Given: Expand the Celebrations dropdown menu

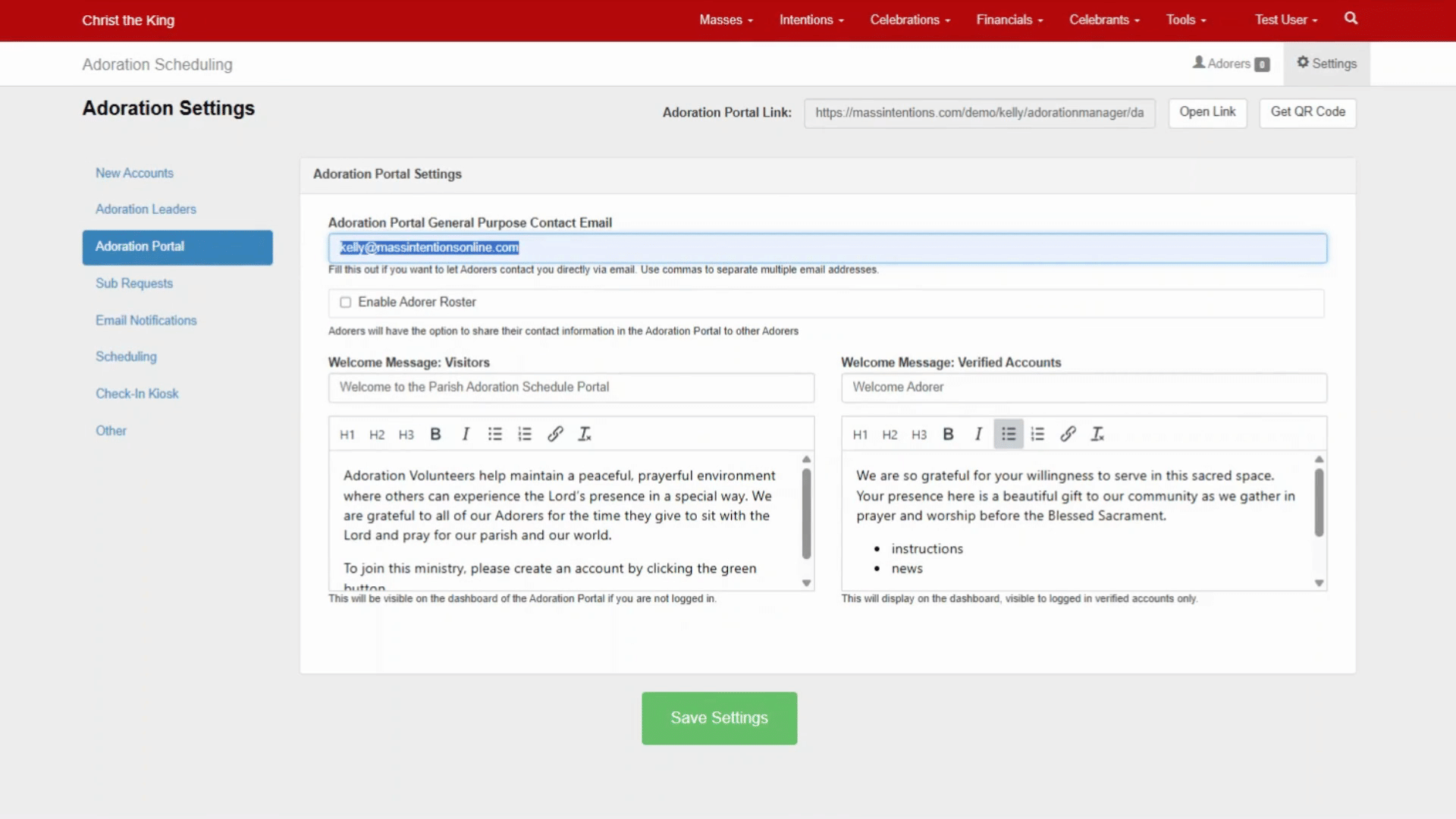Looking at the screenshot, I should [910, 20].
